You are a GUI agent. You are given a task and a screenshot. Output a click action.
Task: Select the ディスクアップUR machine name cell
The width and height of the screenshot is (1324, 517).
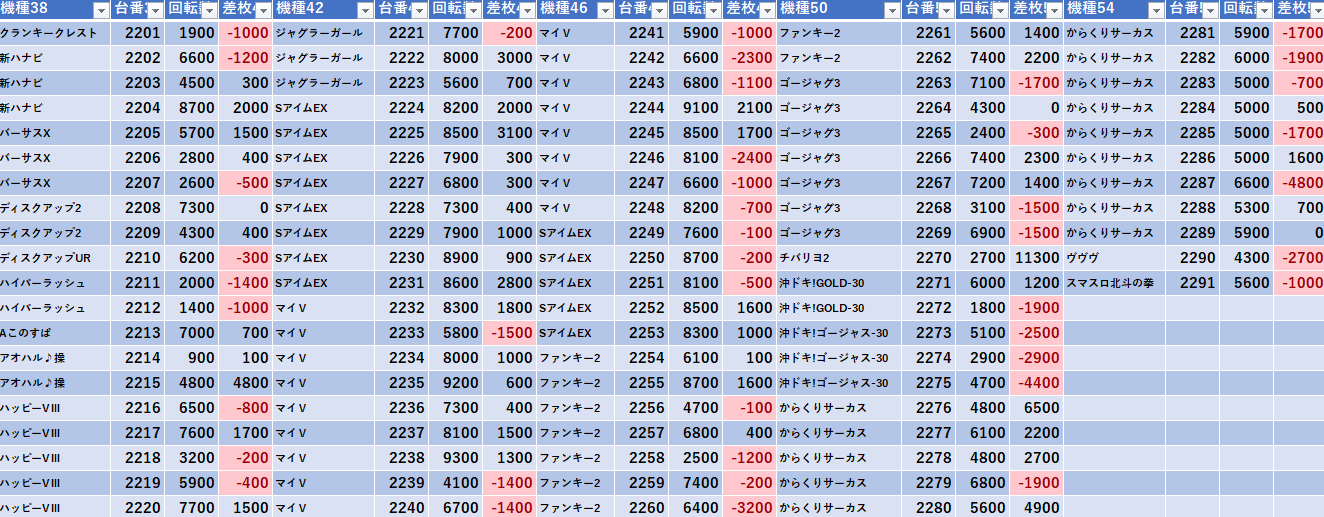(55, 258)
